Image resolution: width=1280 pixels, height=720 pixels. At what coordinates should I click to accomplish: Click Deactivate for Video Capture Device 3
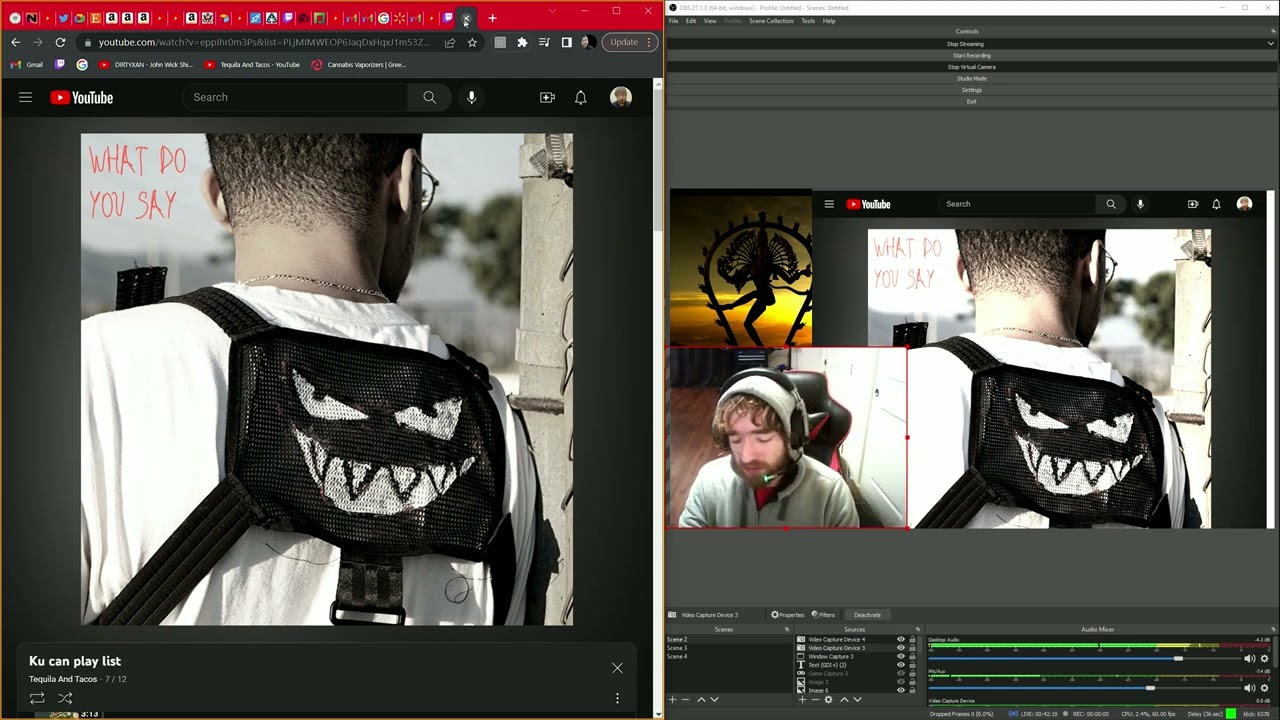pos(868,615)
